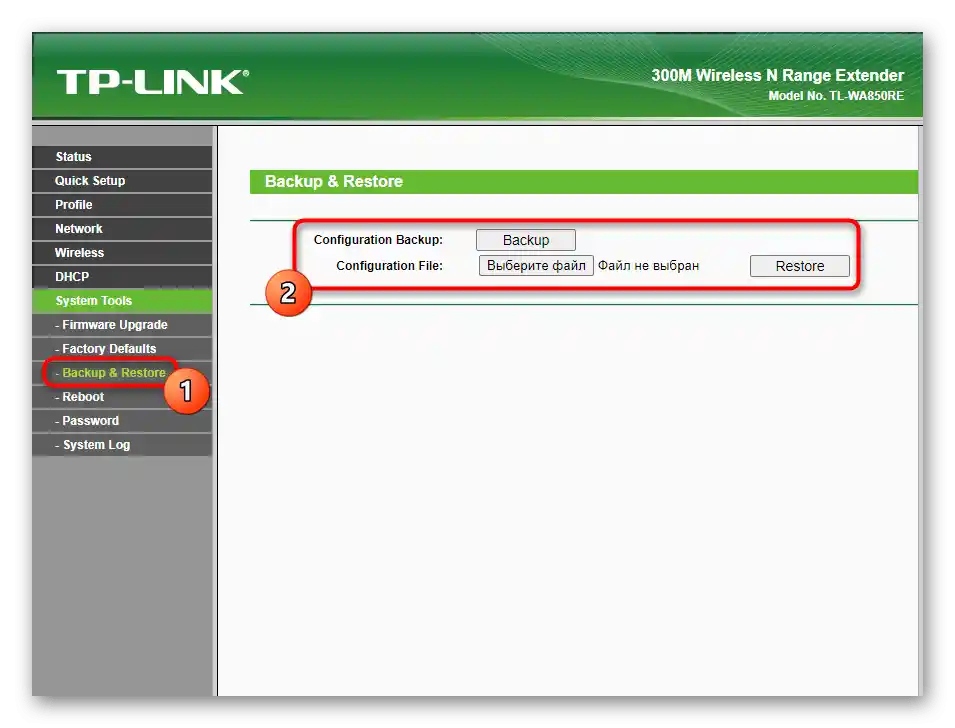The height and width of the screenshot is (728, 955).
Task: Click the Выберите файл file chooser button
Action: pyautogui.click(x=536, y=266)
